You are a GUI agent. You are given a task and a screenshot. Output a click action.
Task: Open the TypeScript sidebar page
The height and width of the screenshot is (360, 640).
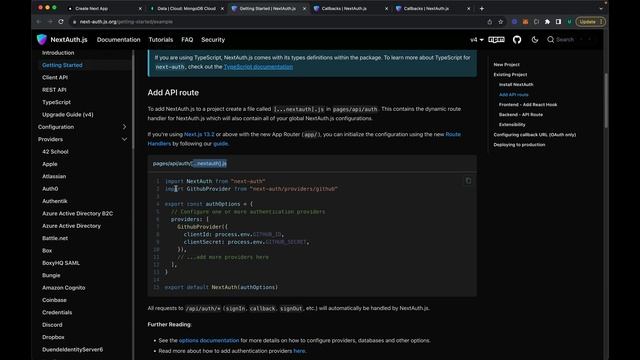[56, 102]
